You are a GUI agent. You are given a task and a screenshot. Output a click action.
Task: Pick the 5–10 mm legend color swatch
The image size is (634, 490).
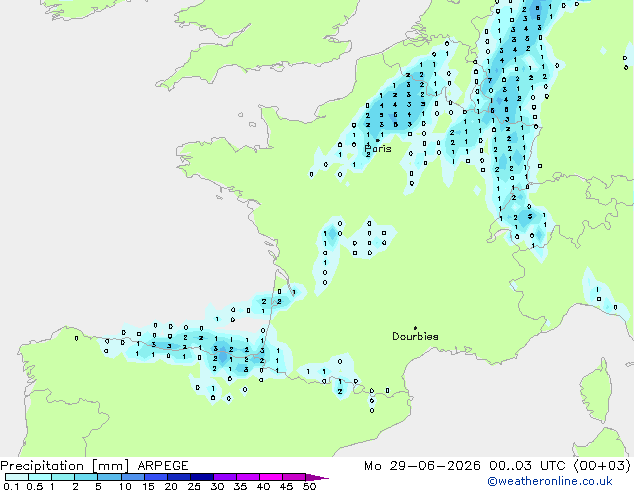109,477
